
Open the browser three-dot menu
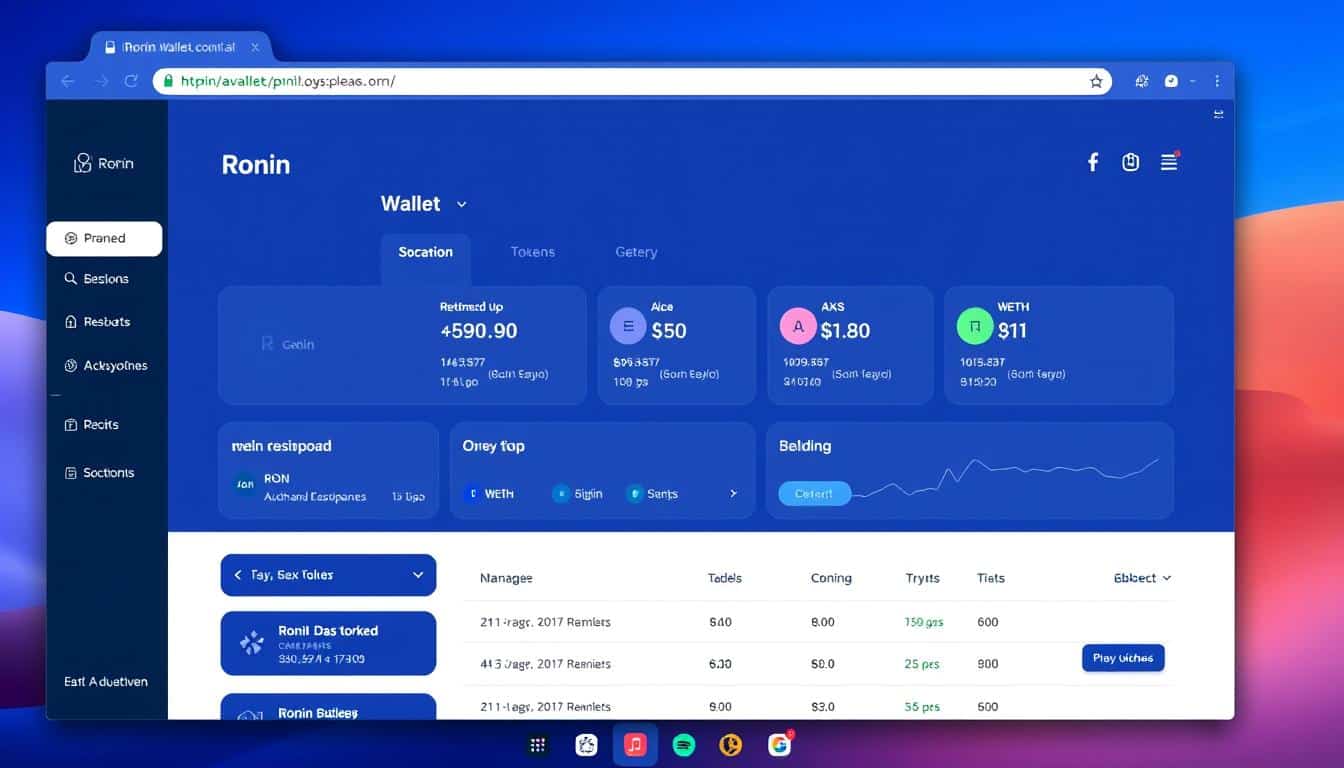(1217, 81)
